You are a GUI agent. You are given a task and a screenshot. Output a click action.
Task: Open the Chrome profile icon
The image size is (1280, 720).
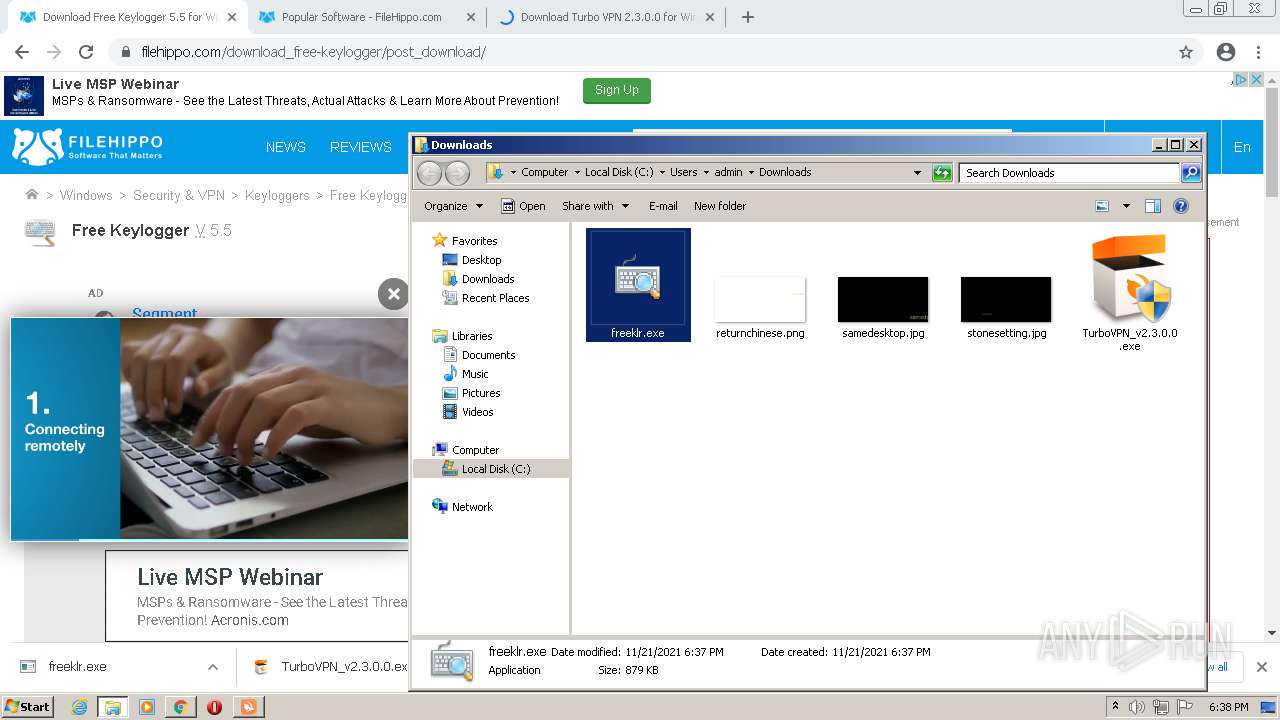coord(1226,52)
